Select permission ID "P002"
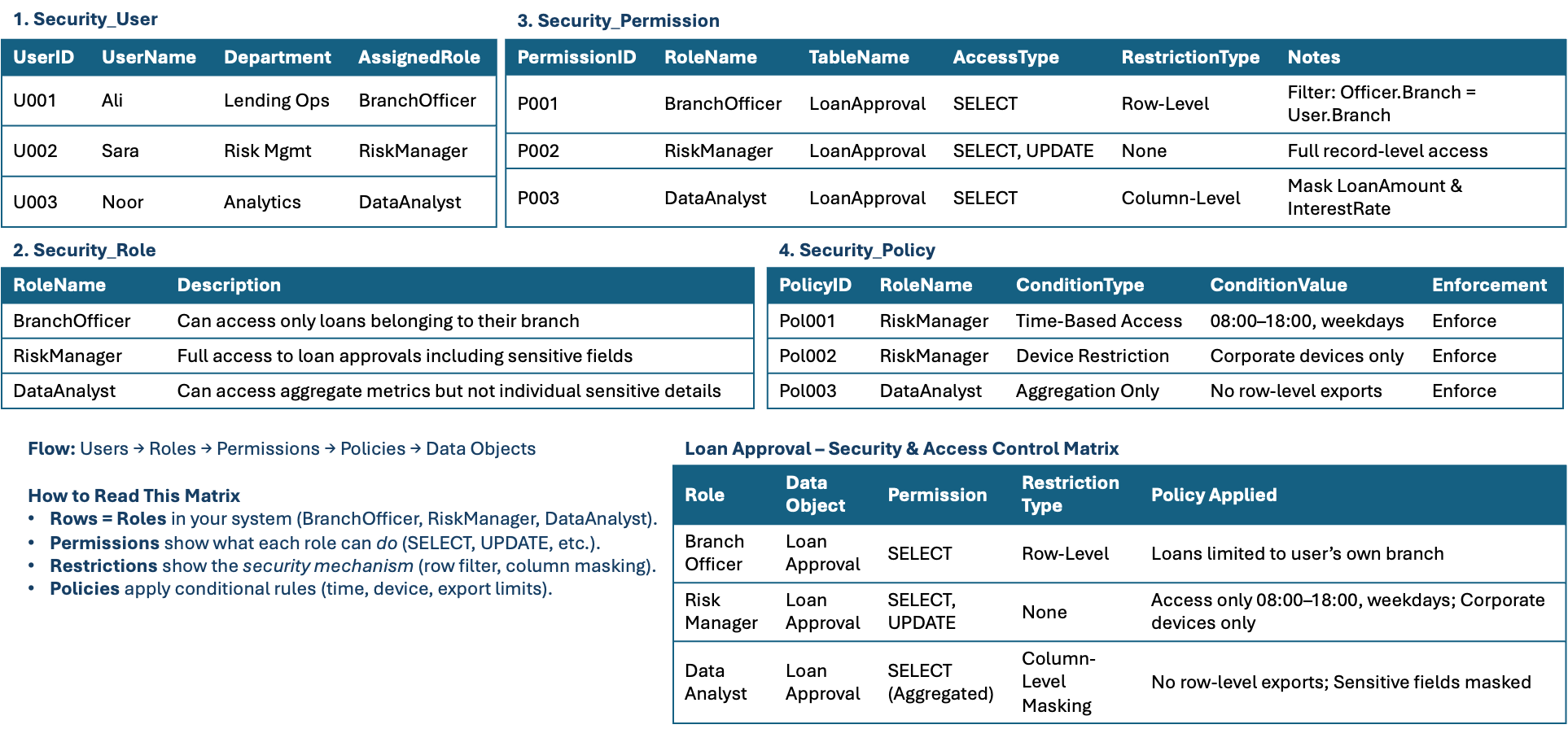The height and width of the screenshot is (729, 1568). [x=539, y=151]
